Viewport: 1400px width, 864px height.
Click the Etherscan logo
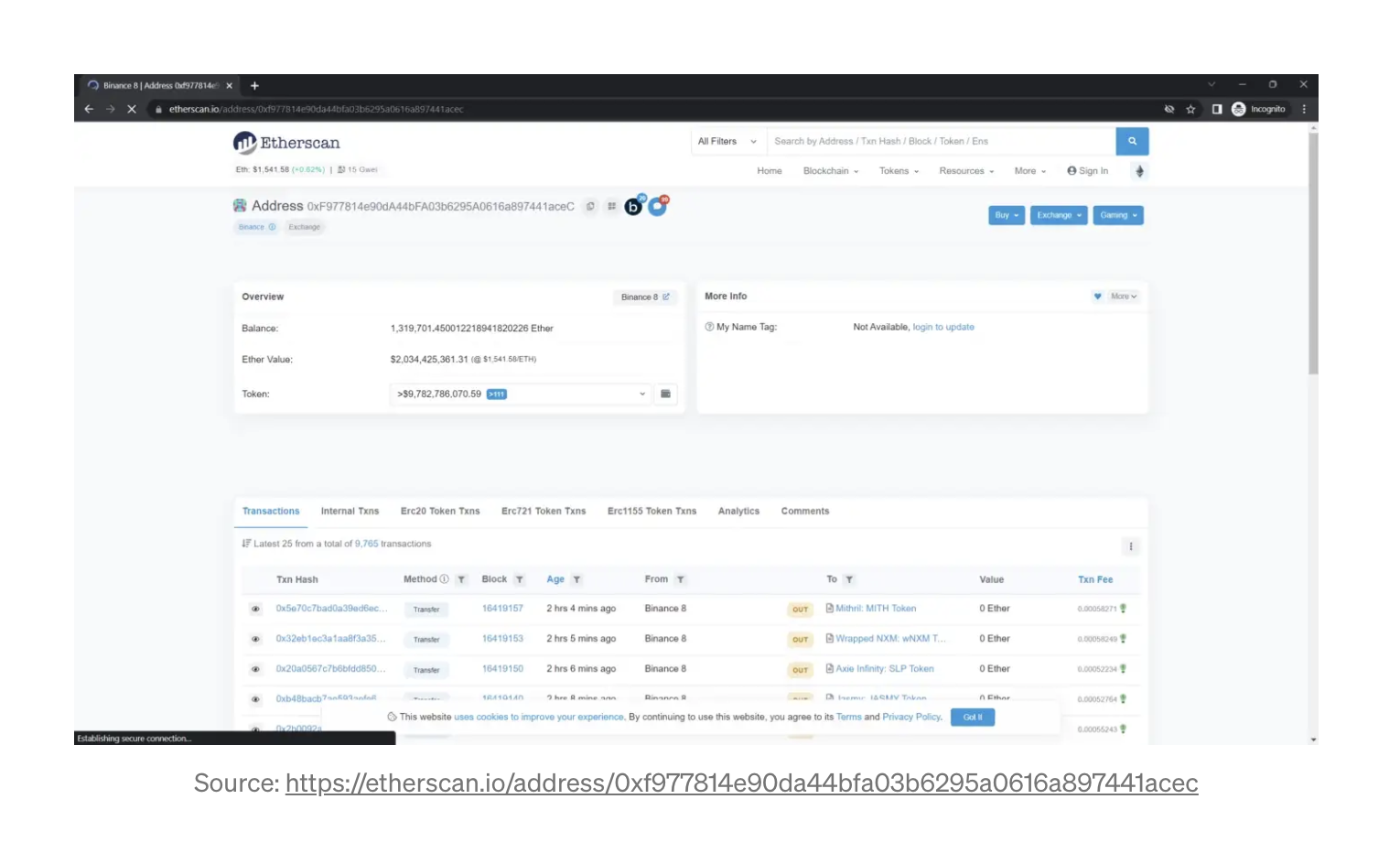286,143
